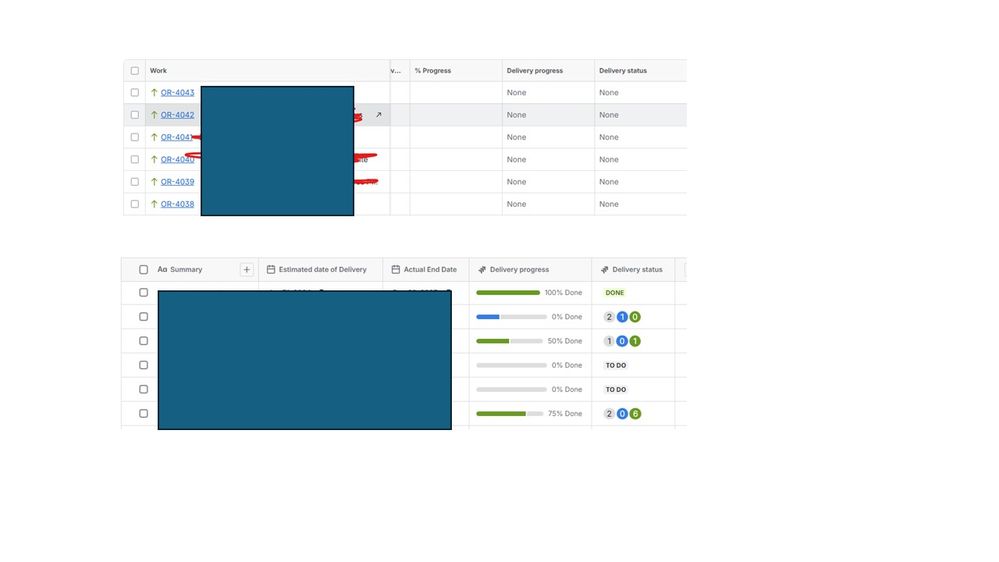Click the truncated 'v...' column header
Screen dimensions: 999x562
click(399, 71)
